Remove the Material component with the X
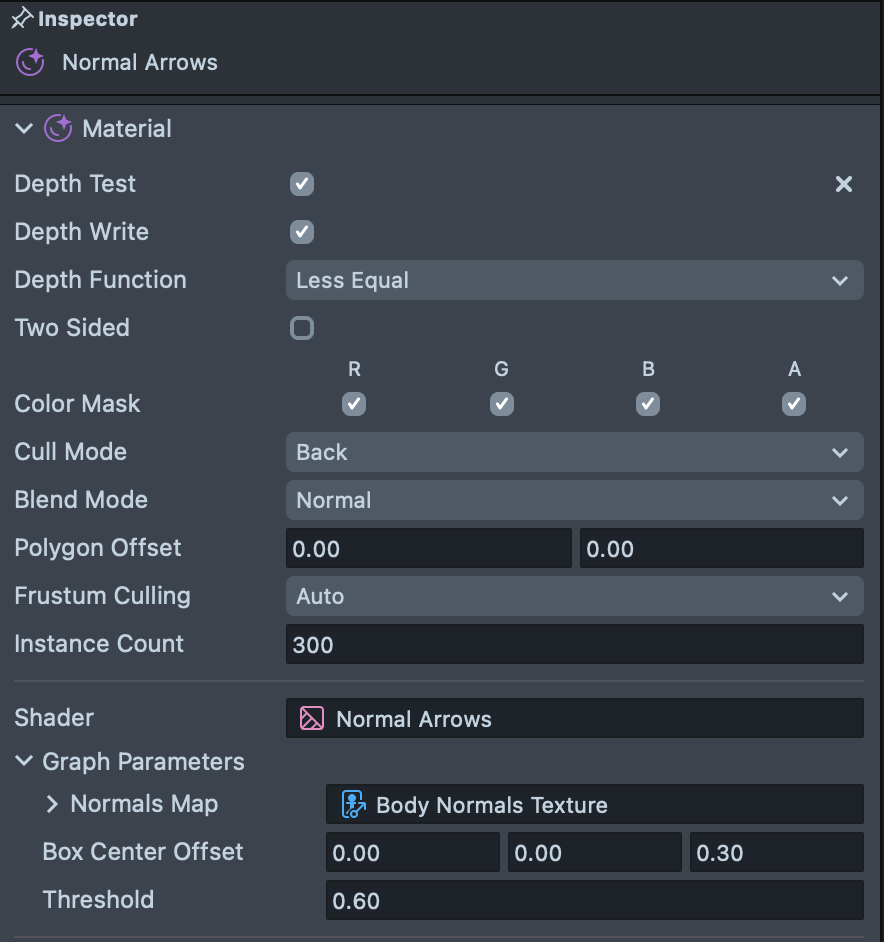Image resolution: width=884 pixels, height=942 pixels. click(x=844, y=184)
